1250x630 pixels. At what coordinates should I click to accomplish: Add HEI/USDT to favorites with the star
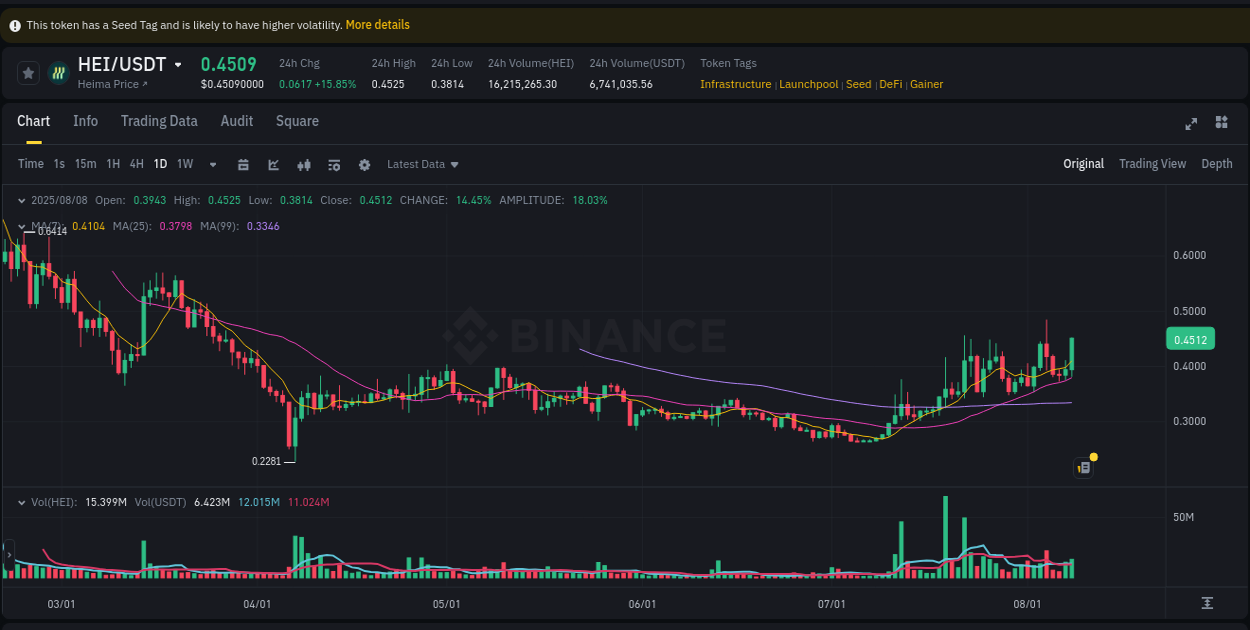[28, 72]
